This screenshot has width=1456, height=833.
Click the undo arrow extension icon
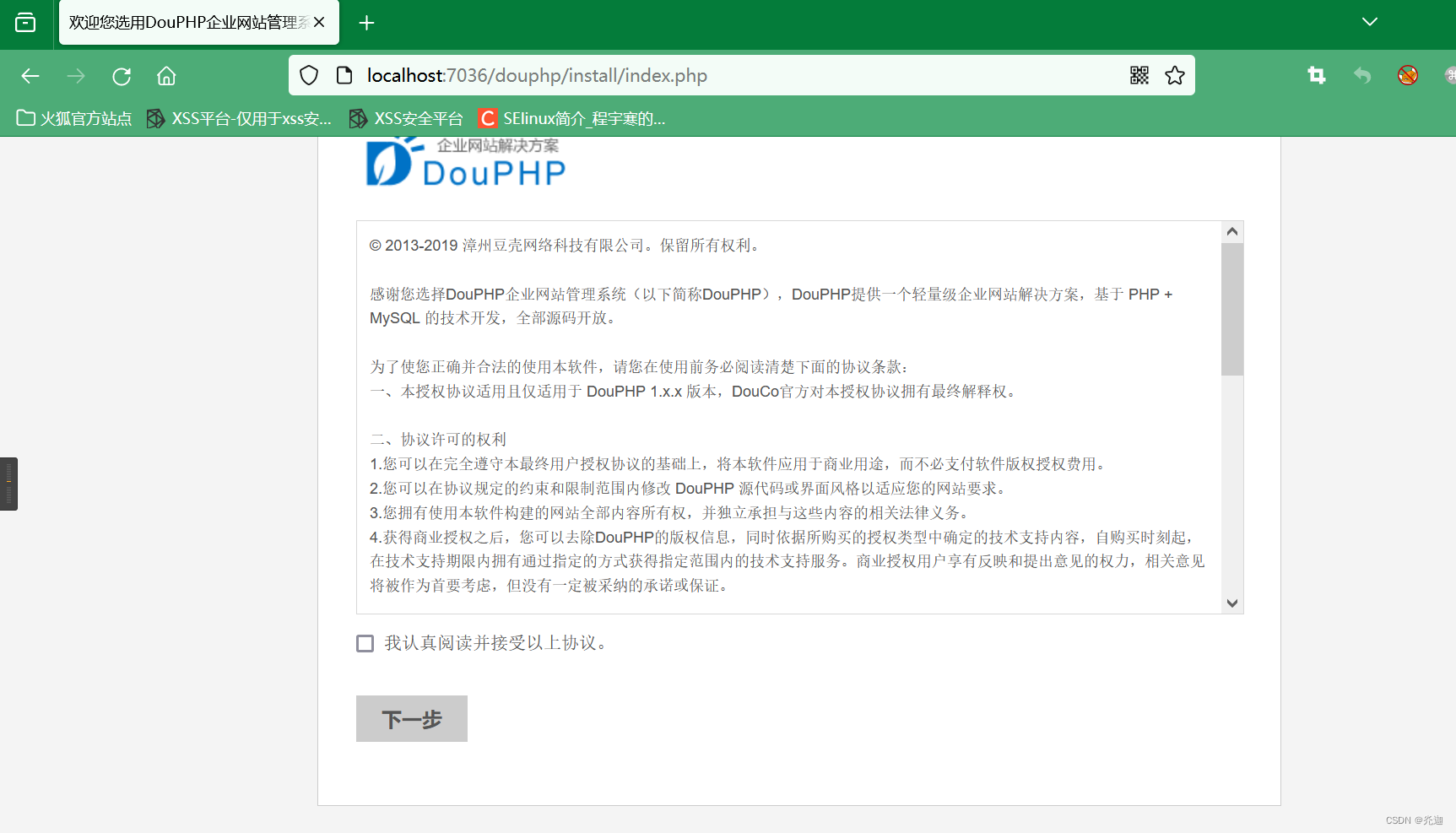pos(1362,75)
